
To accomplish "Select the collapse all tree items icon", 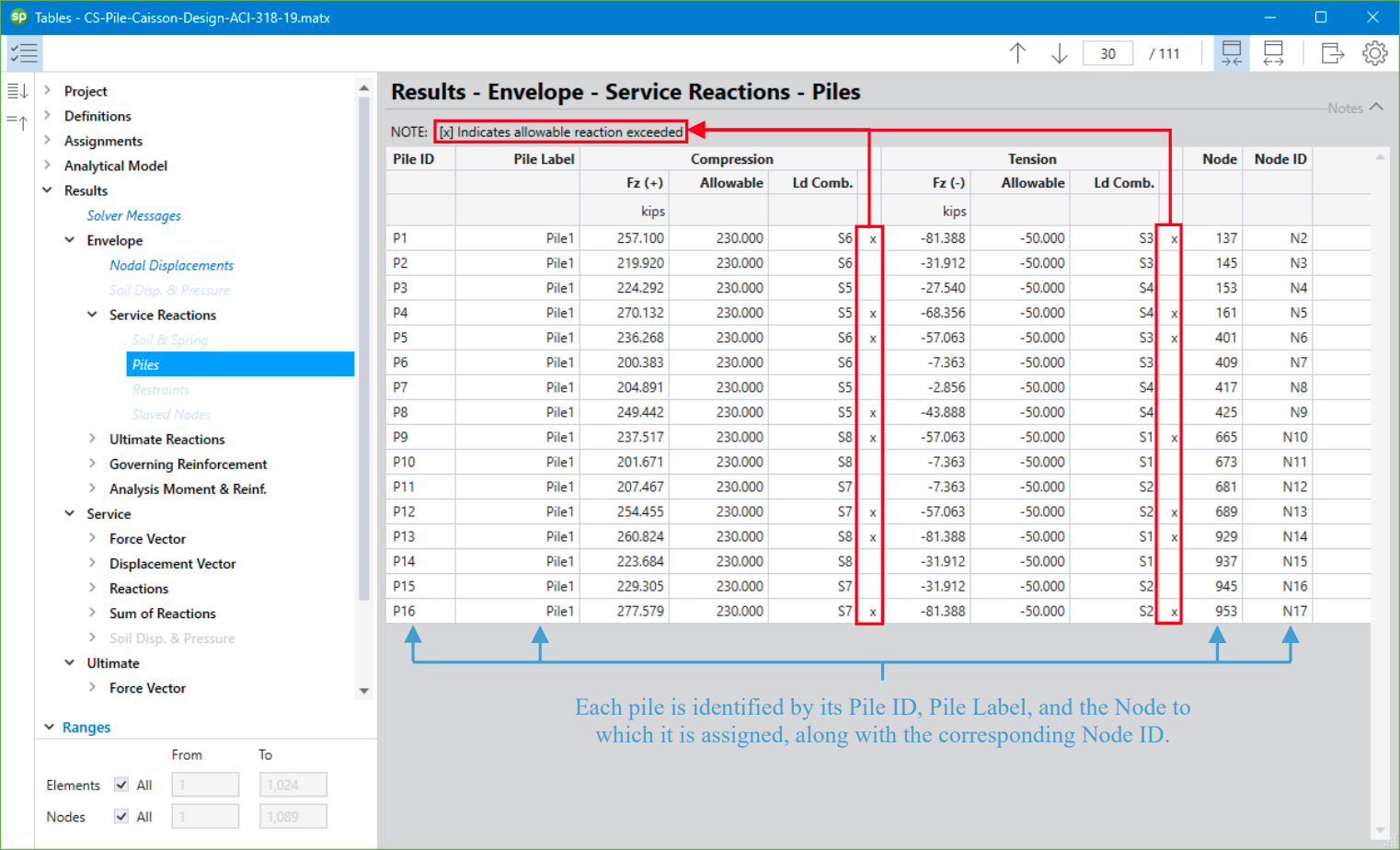I will [x=16, y=121].
